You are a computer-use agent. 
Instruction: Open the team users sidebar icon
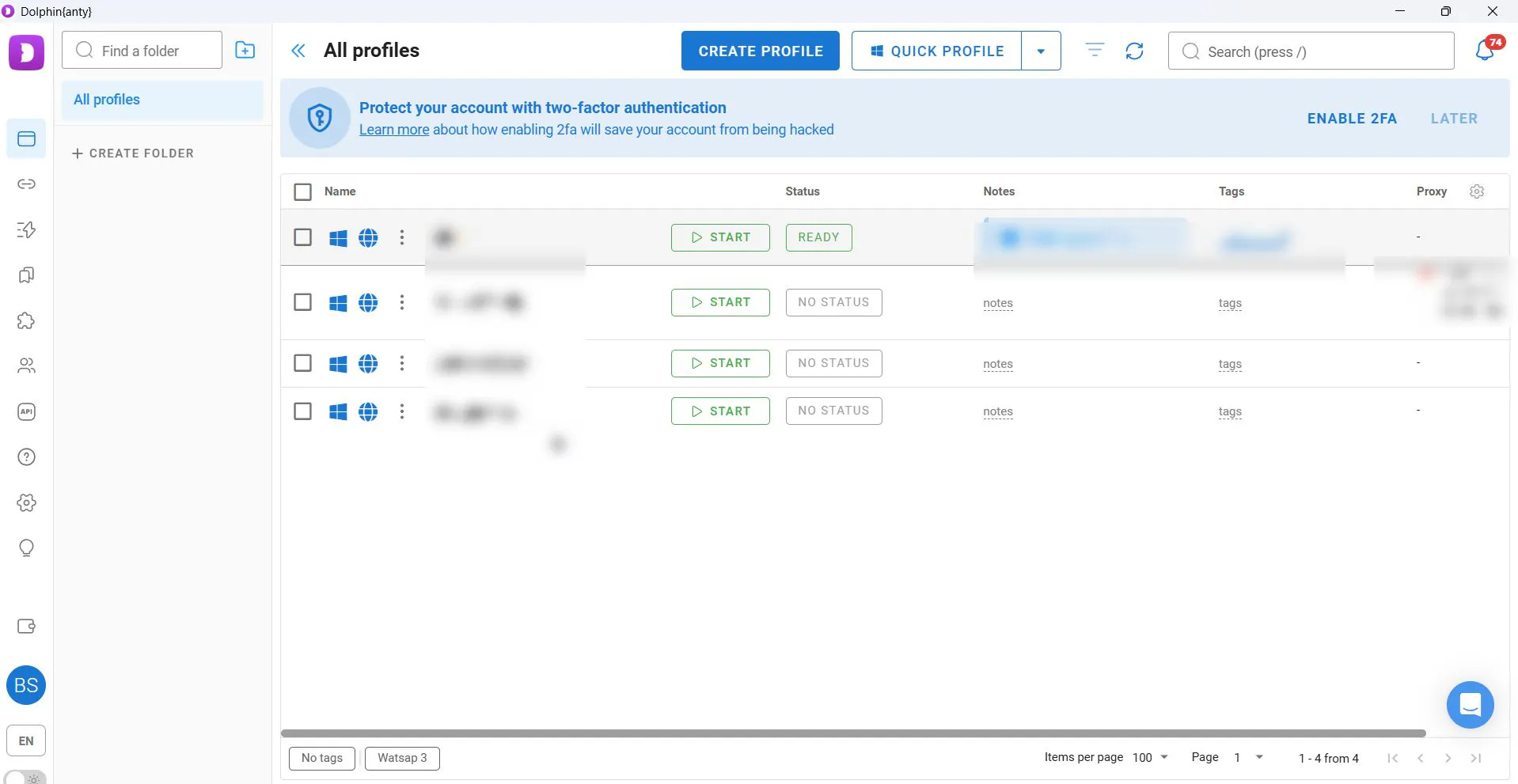(26, 365)
